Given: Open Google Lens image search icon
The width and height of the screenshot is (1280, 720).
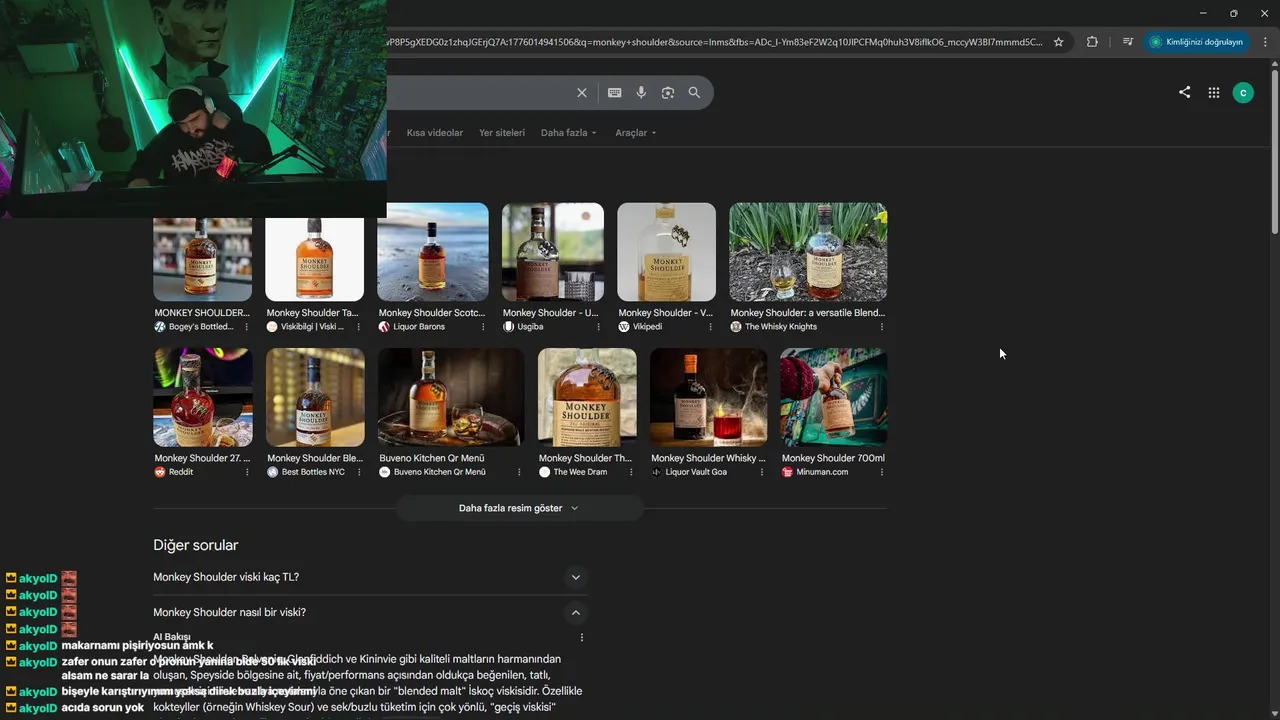Looking at the screenshot, I should [x=668, y=93].
